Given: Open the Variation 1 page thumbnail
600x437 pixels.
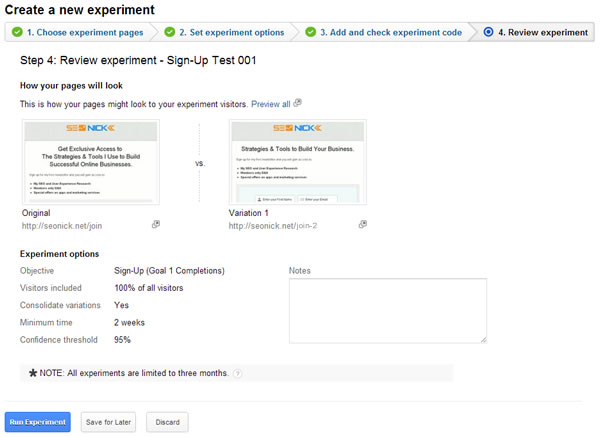Looking at the screenshot, I should point(298,162).
